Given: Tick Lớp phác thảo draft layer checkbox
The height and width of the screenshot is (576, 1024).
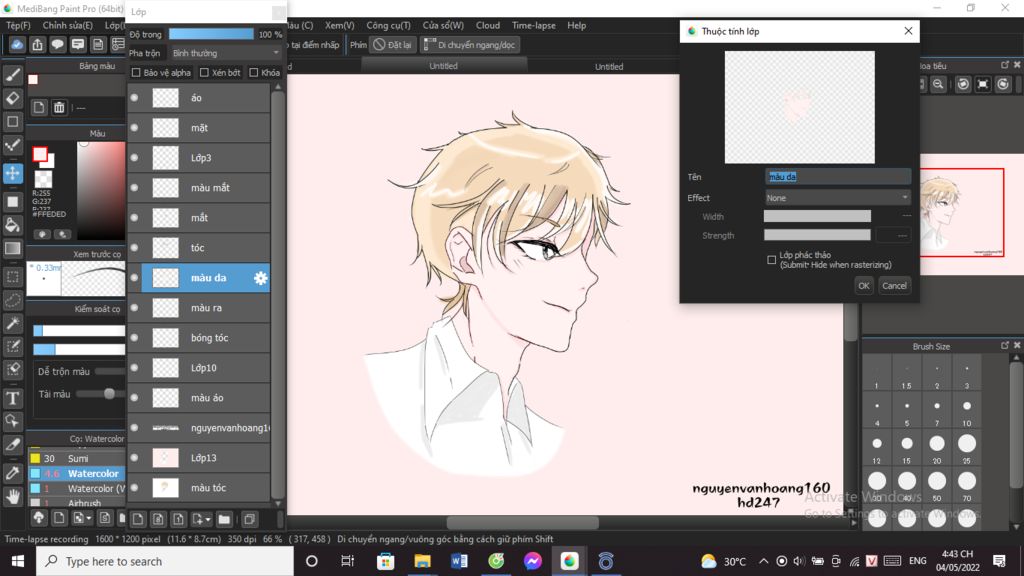Looking at the screenshot, I should point(771,260).
